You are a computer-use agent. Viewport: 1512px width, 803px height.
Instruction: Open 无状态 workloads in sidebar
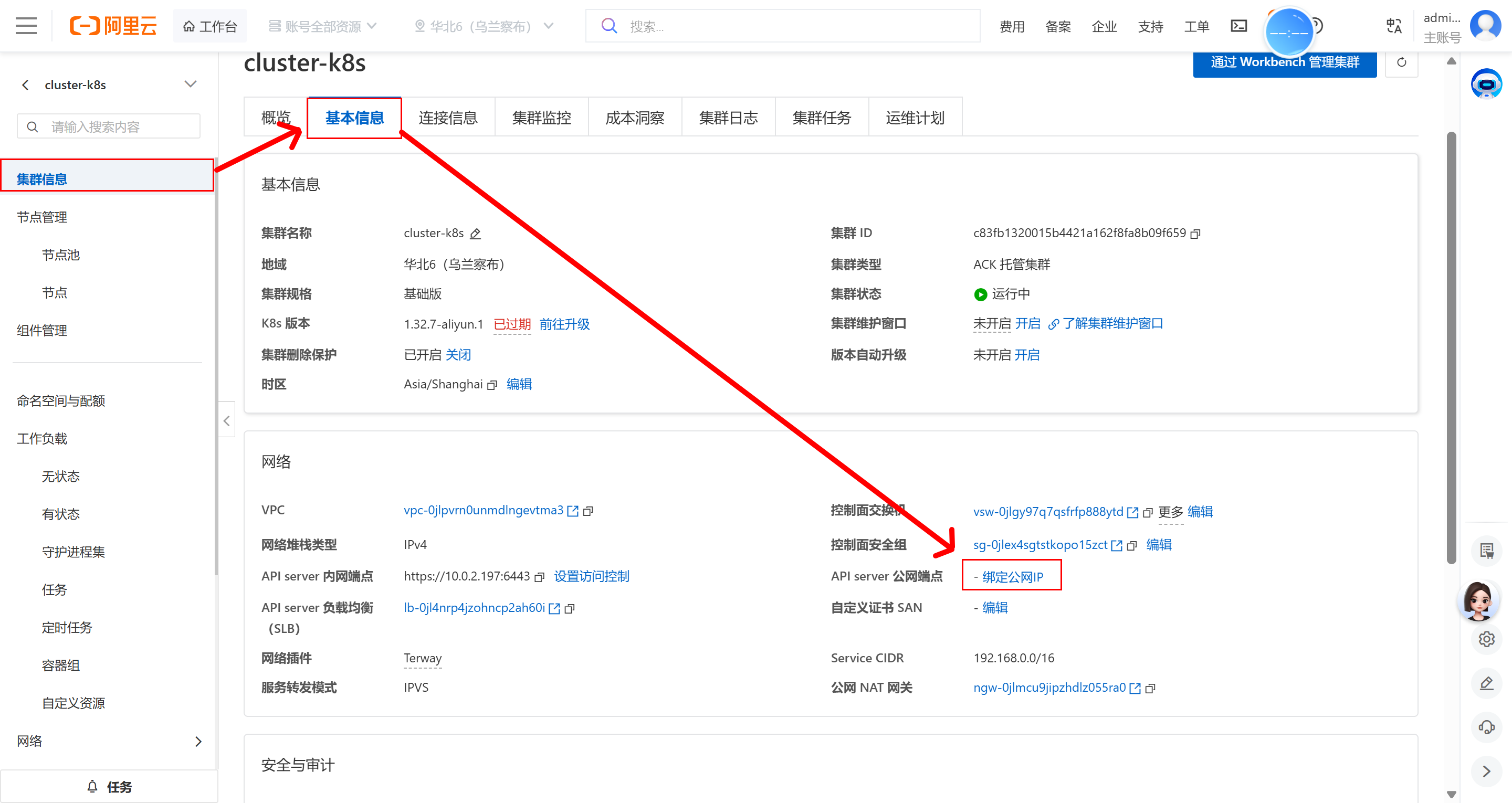(x=61, y=477)
